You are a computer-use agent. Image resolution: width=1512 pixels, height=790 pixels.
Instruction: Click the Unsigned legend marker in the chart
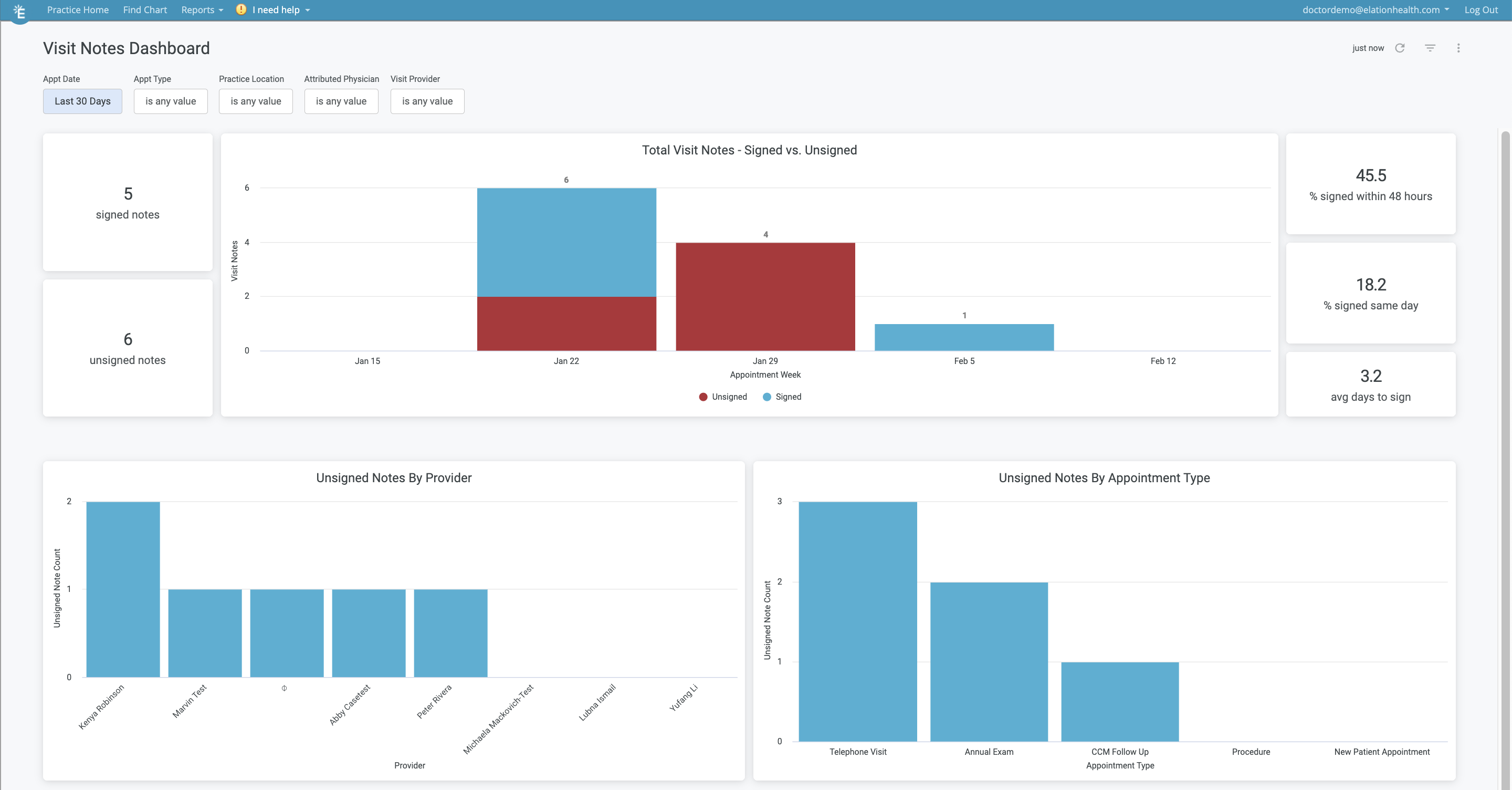(702, 397)
